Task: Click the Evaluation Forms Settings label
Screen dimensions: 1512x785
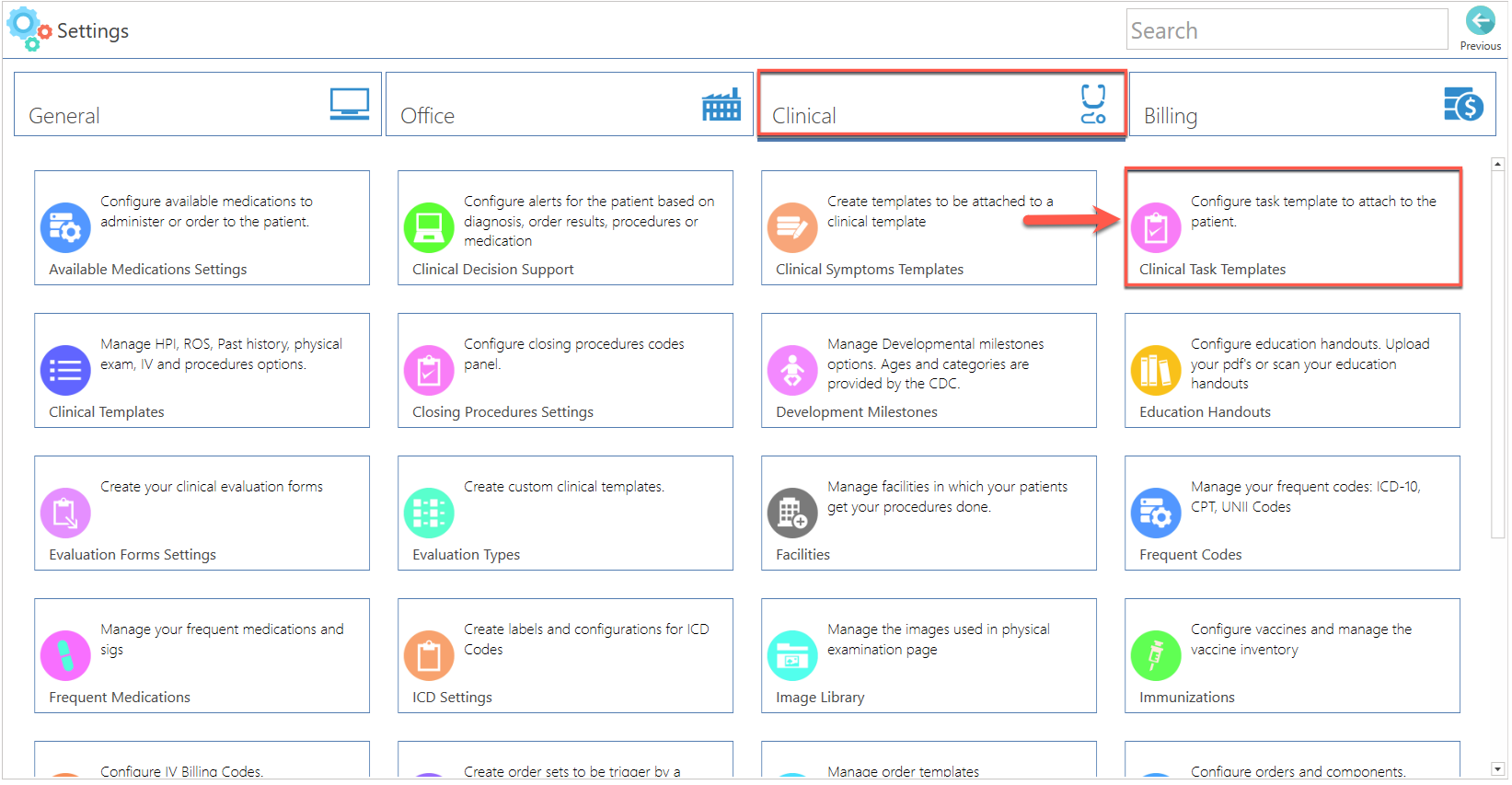Action: click(133, 554)
